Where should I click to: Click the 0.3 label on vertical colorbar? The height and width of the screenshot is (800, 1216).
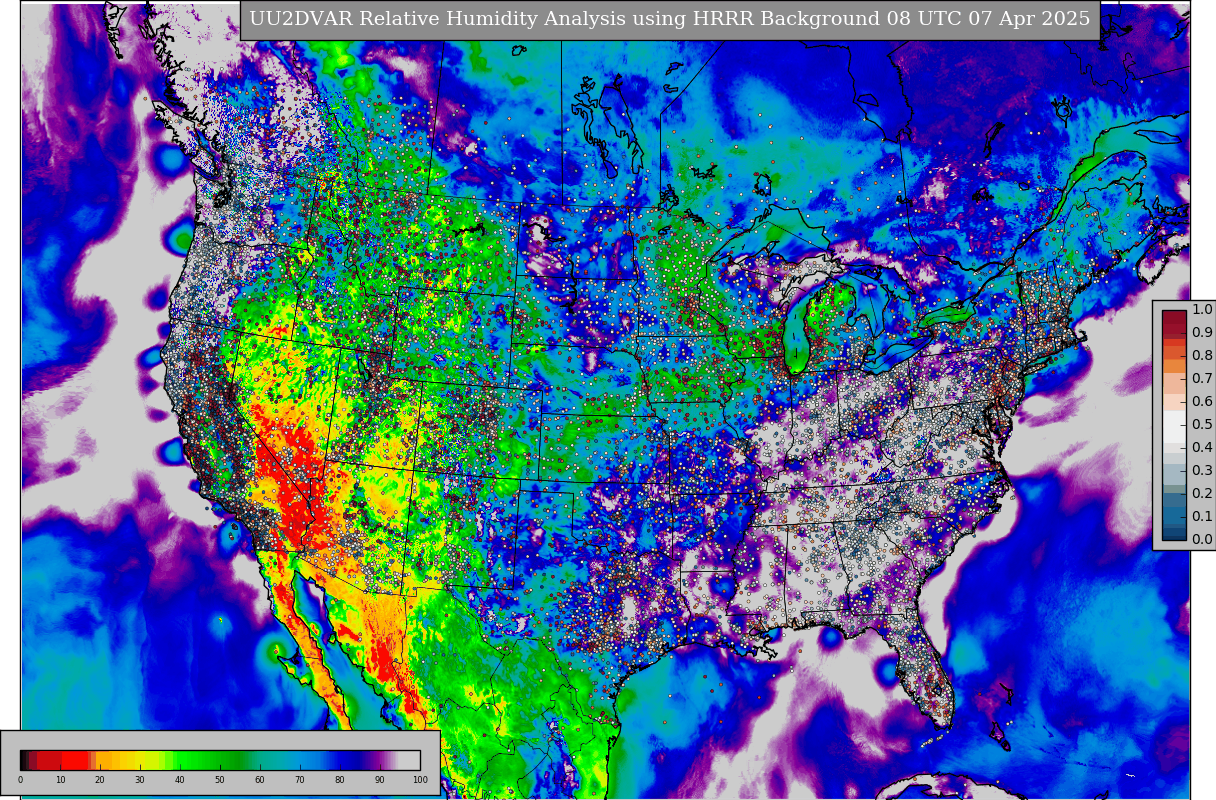(1202, 470)
